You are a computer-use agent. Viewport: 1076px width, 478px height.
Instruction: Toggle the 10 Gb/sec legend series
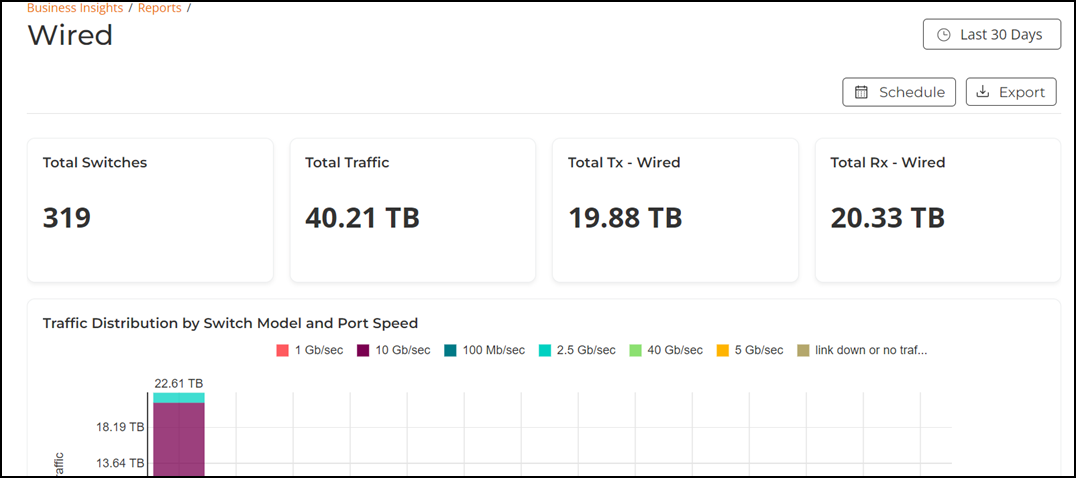coord(394,350)
